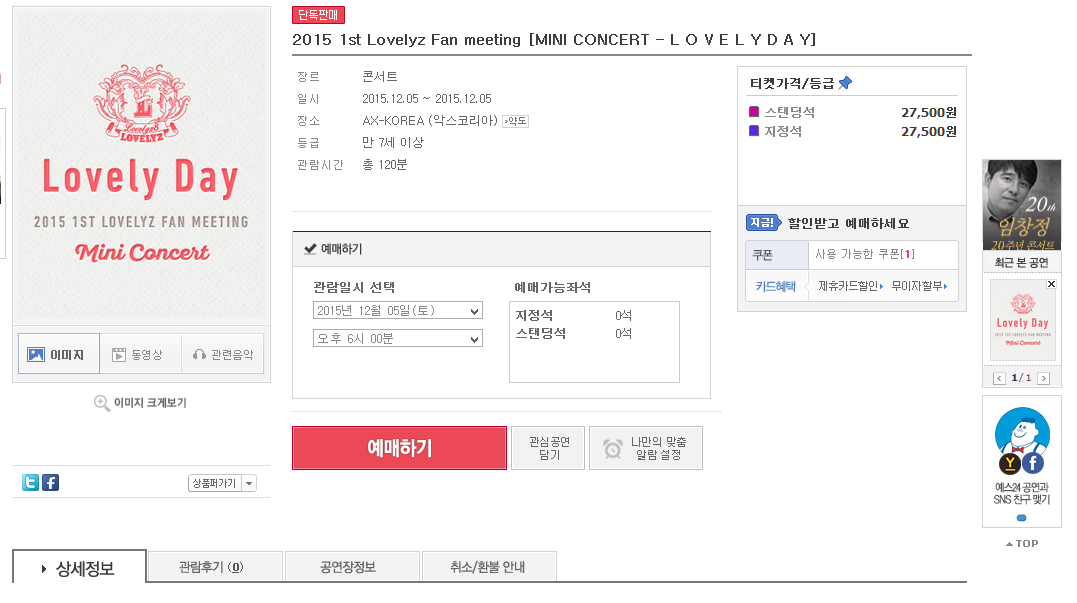
Task: Switch to the 관람후기 (0) tab
Action: click(214, 566)
